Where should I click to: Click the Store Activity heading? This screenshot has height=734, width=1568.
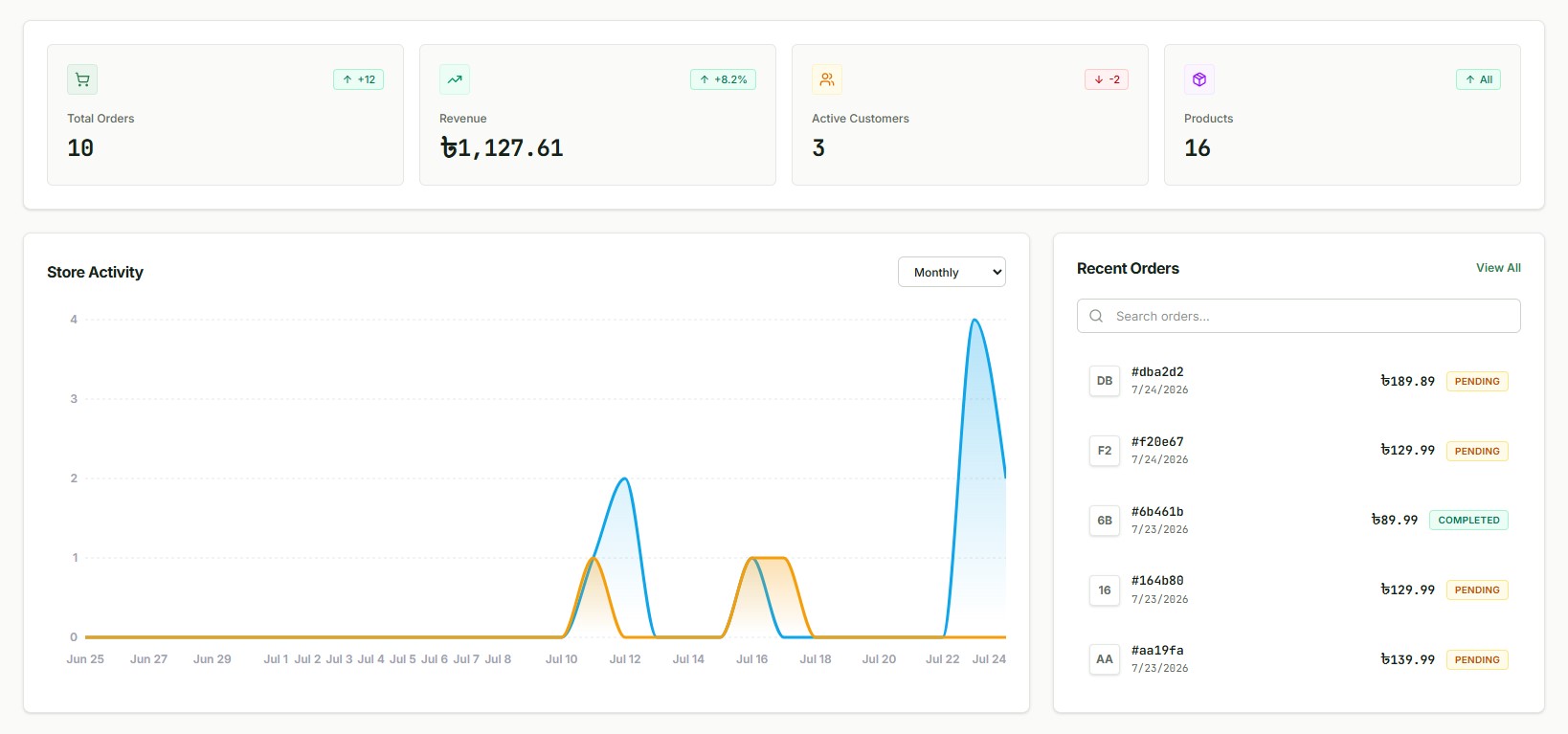click(x=95, y=272)
